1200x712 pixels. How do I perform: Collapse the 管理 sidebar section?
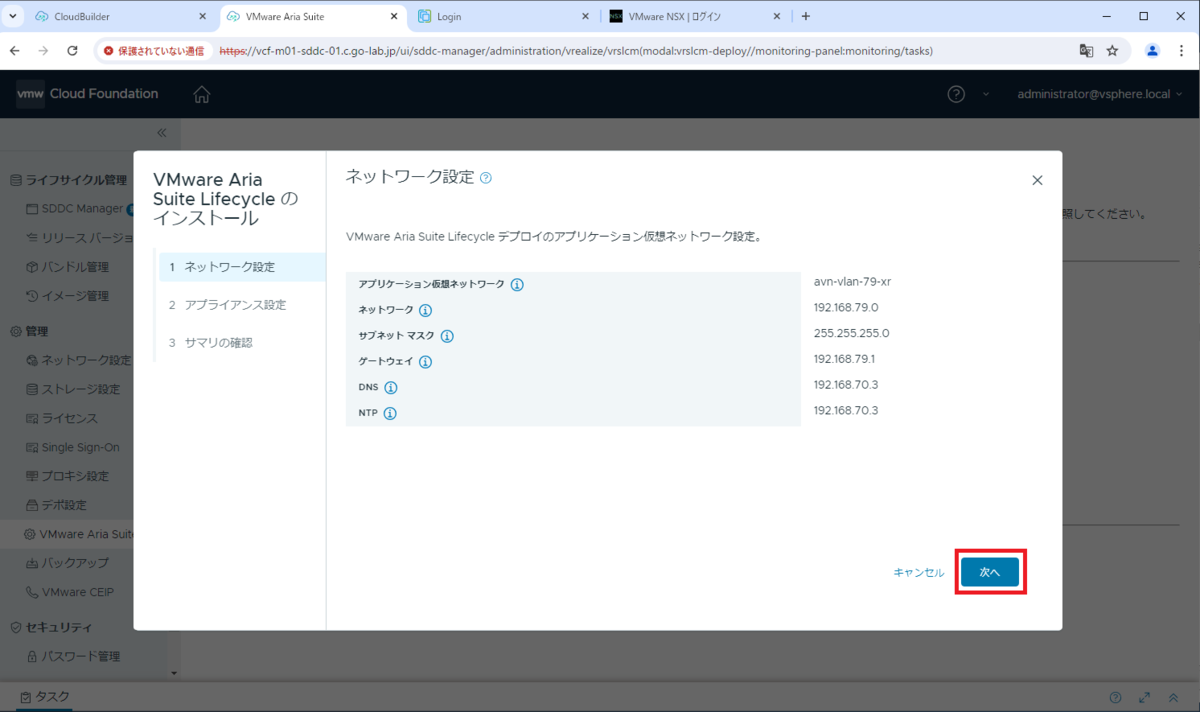click(x=28, y=331)
